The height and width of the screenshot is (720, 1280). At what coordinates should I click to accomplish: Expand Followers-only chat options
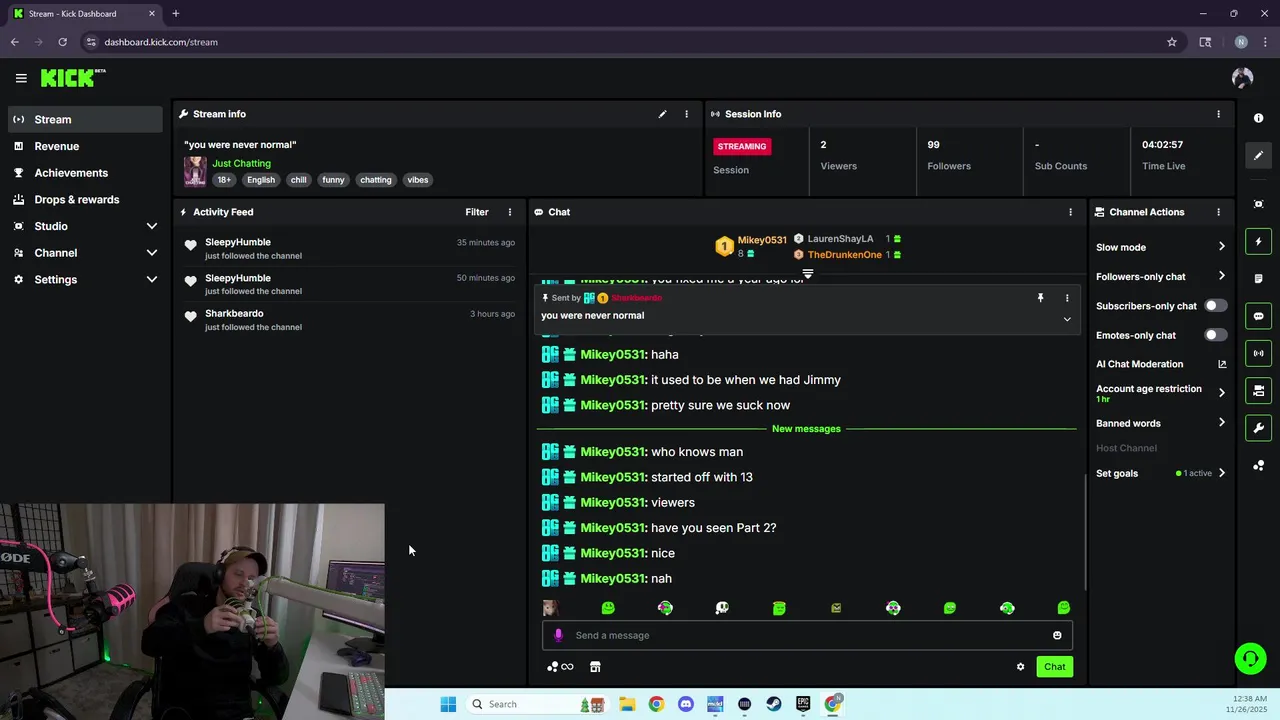[1161, 276]
